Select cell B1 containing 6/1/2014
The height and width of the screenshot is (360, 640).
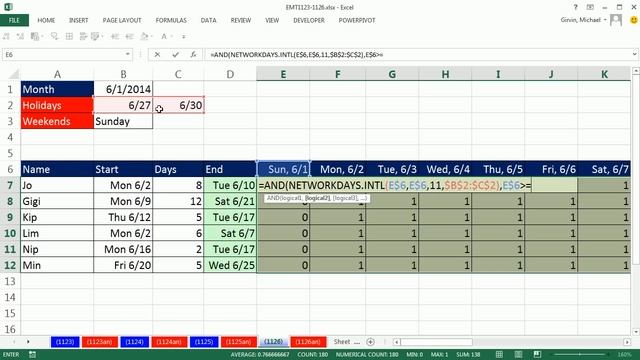pyautogui.click(x=123, y=89)
